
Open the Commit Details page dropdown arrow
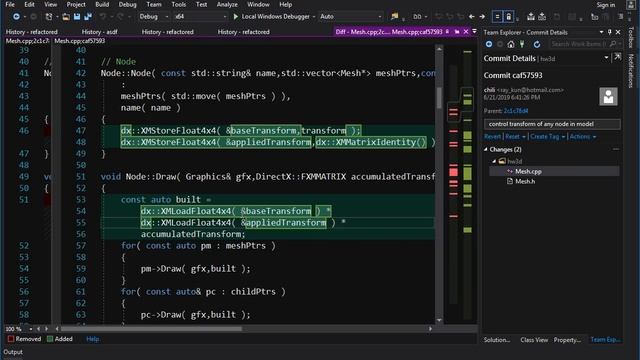[x=606, y=58]
